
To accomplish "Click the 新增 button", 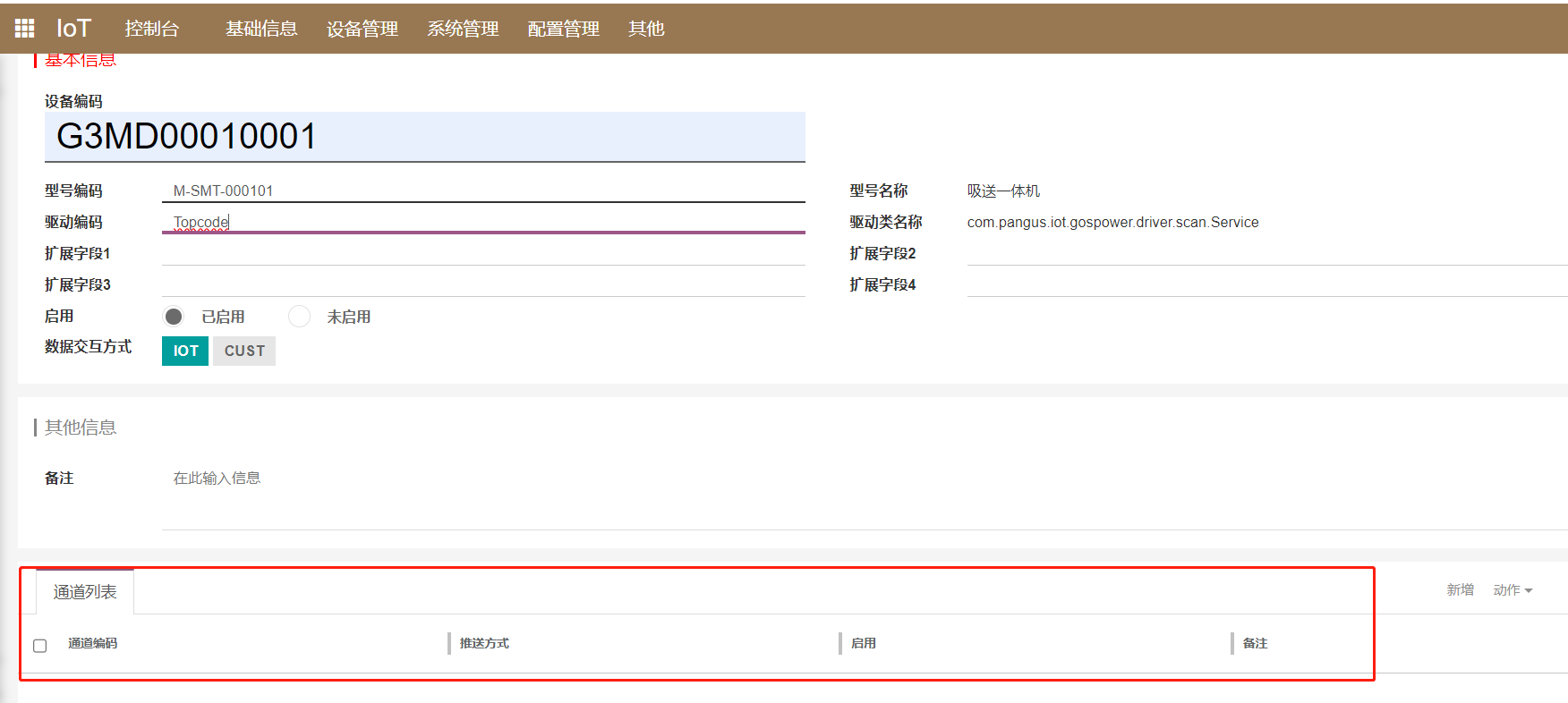I will [x=1461, y=590].
